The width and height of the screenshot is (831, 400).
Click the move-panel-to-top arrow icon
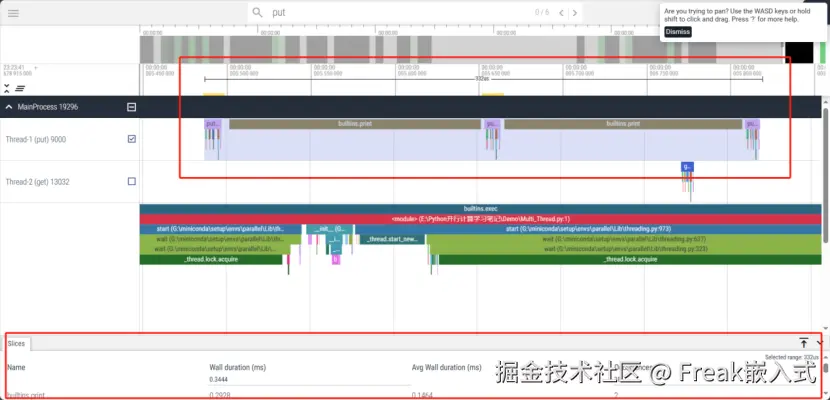(804, 343)
